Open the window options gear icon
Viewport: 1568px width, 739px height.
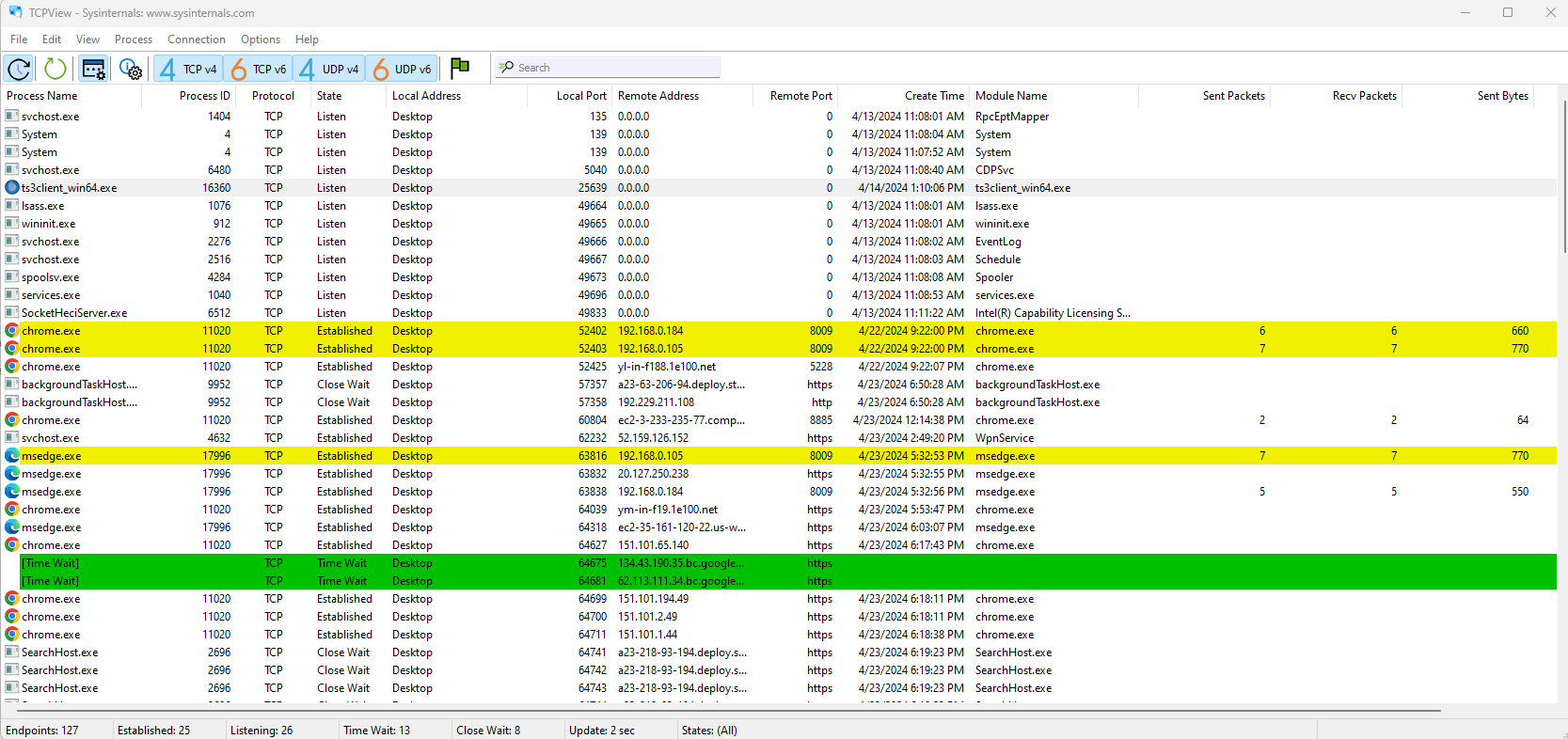point(93,69)
